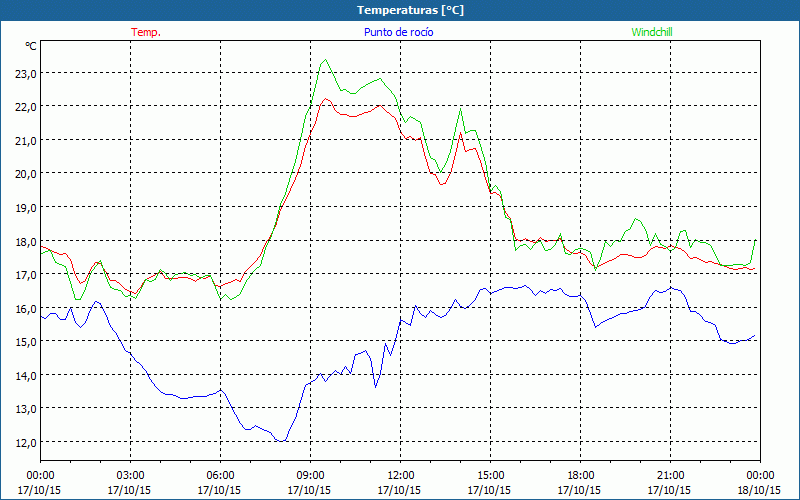Viewport: 800px width, 500px height.
Task: Click the 18,0 y-axis value
Action: [x=26, y=241]
